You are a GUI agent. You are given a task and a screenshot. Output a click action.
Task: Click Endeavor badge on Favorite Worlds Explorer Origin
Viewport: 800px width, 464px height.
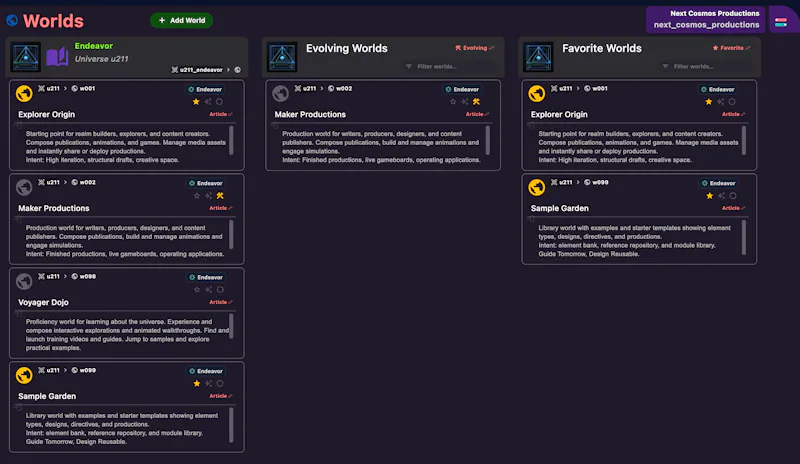coord(717,89)
